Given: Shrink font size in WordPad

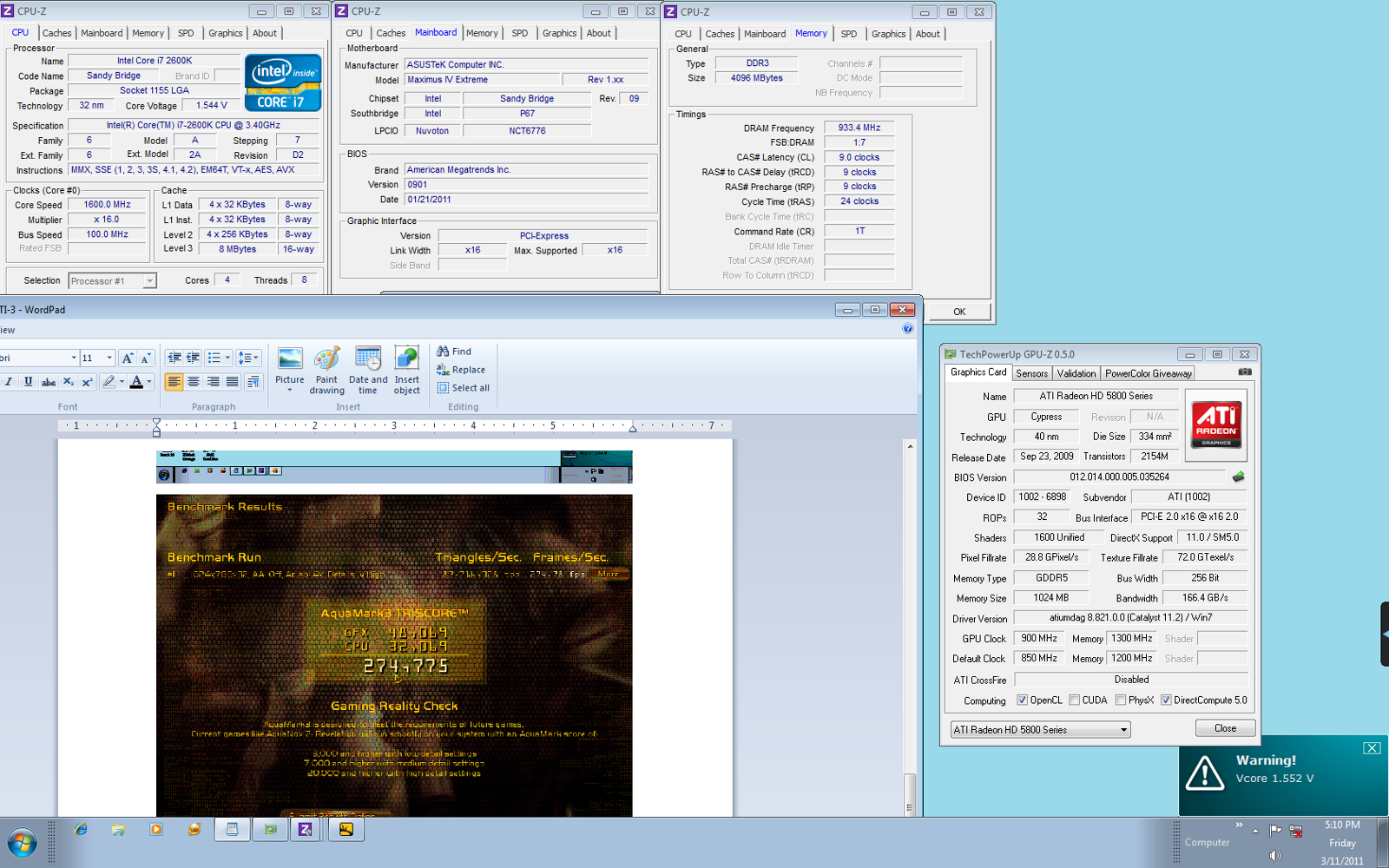Looking at the screenshot, I should click(x=146, y=358).
